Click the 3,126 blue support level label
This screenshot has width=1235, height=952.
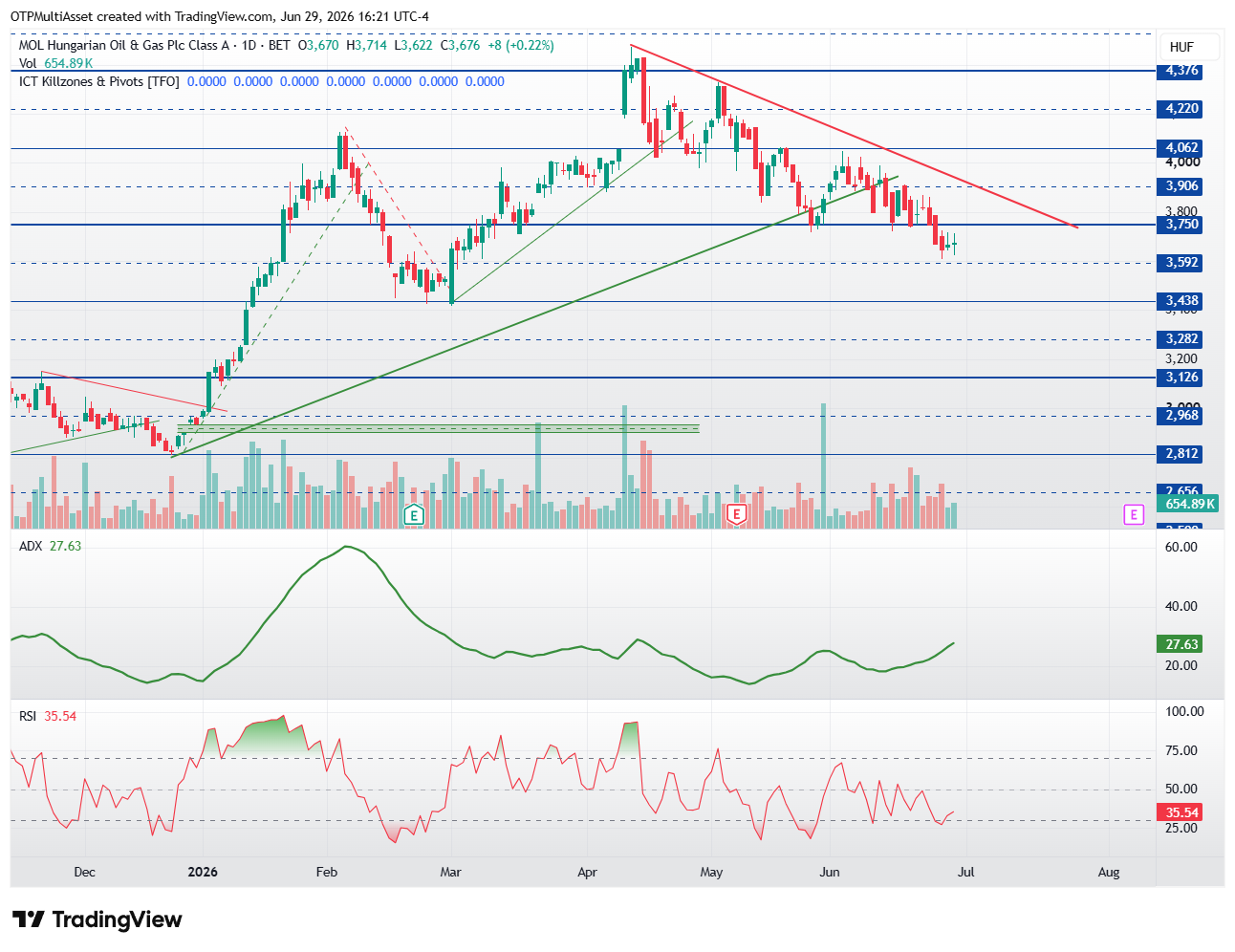coord(1181,378)
